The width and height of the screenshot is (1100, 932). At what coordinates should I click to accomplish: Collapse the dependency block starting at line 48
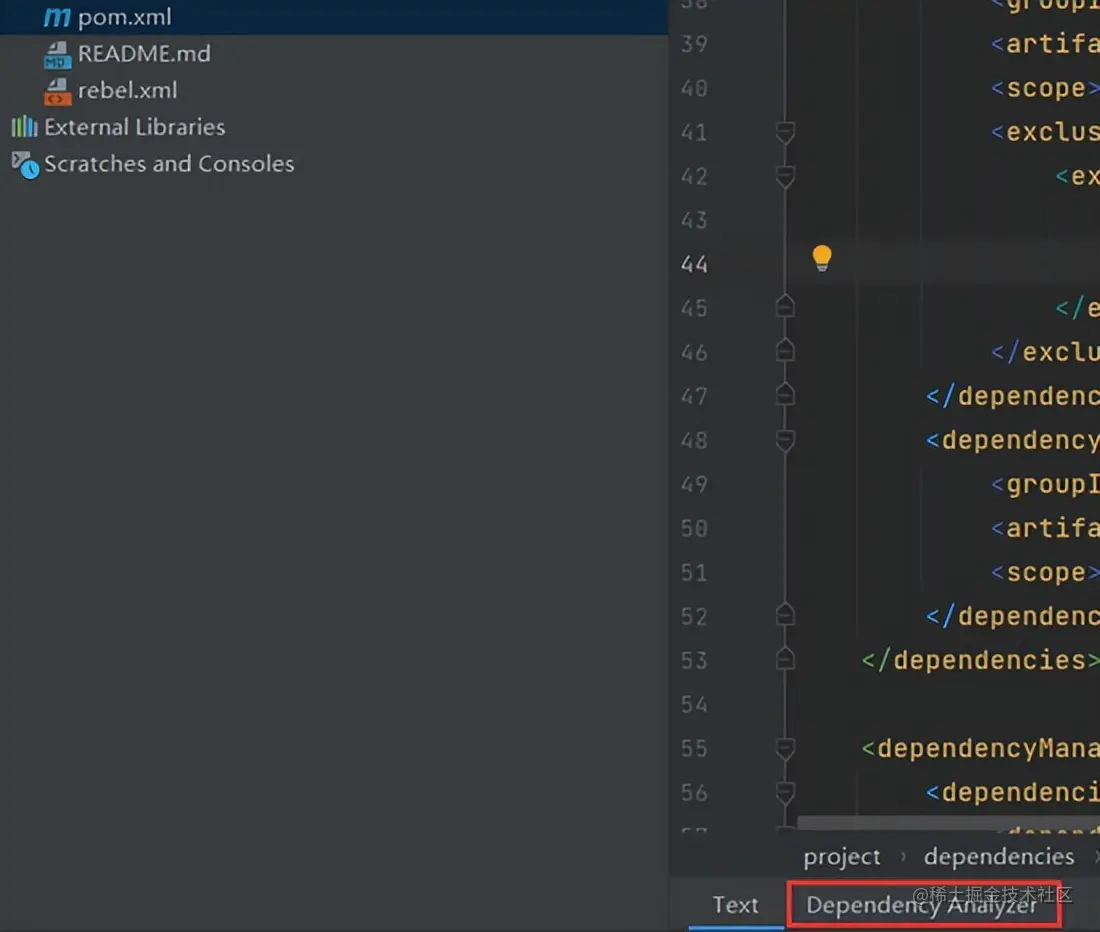pos(785,440)
